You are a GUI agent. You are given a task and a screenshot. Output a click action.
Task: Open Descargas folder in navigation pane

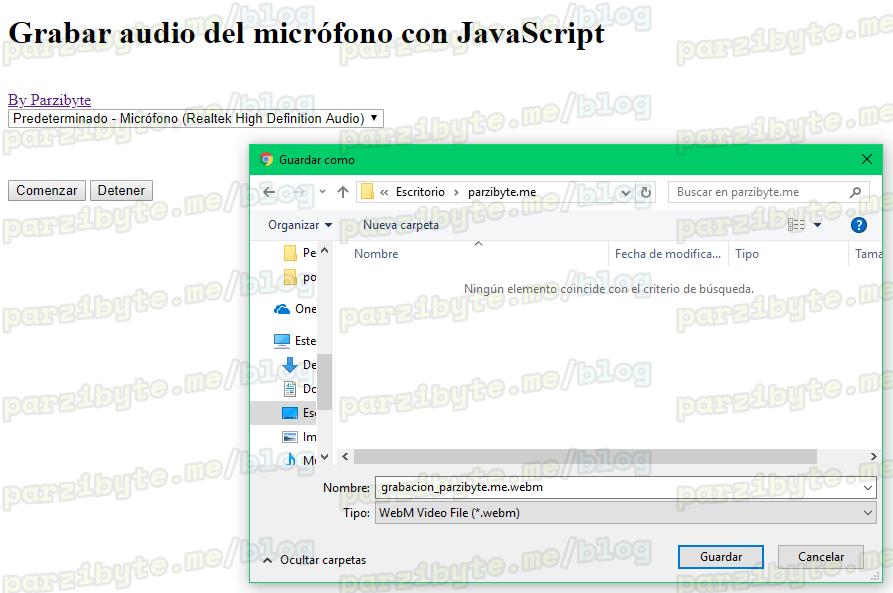(300, 365)
